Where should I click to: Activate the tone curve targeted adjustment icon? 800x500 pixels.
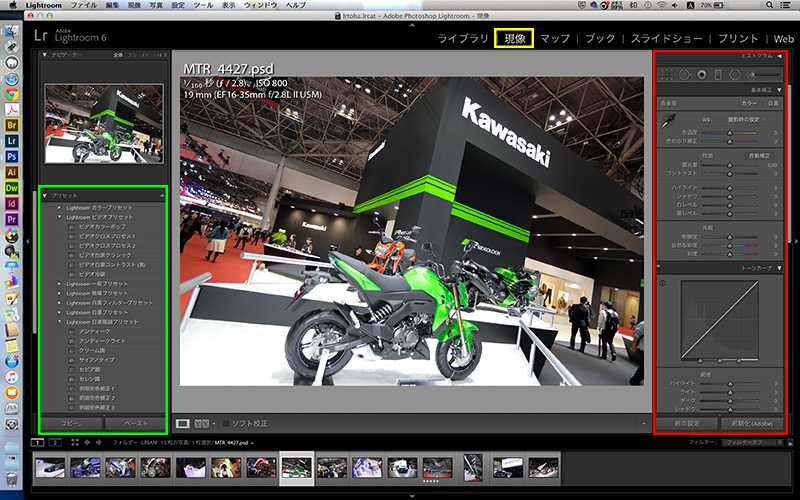pos(663,283)
